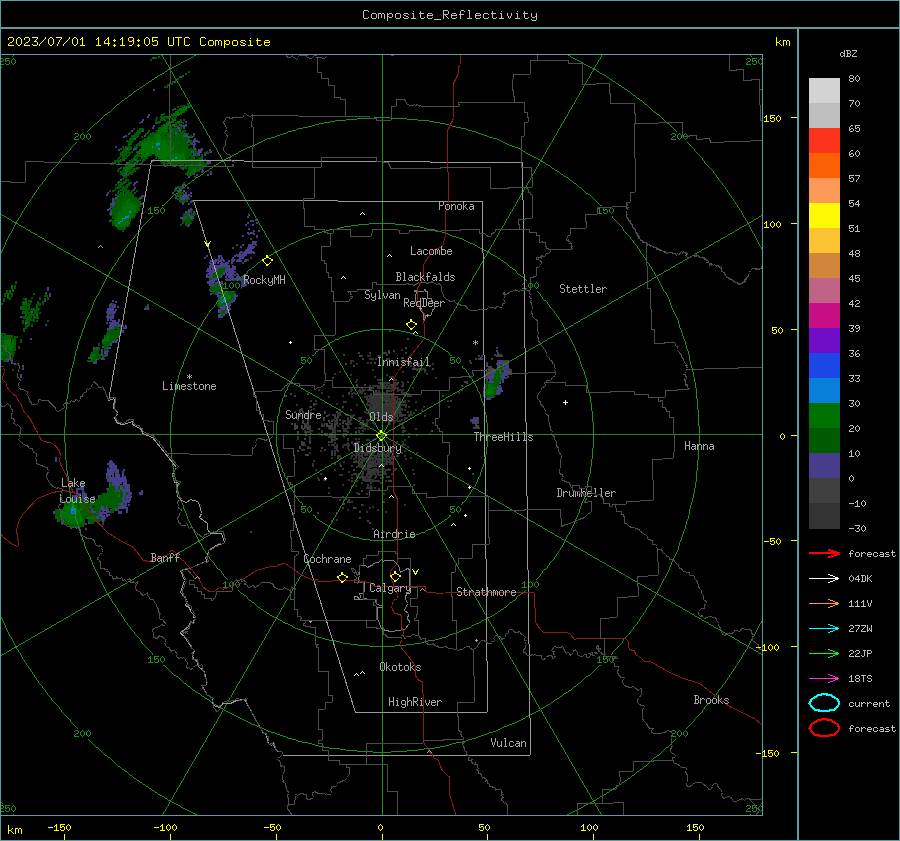
Task: Click the cyan 27ZW arrow icon
Action: pos(824,629)
